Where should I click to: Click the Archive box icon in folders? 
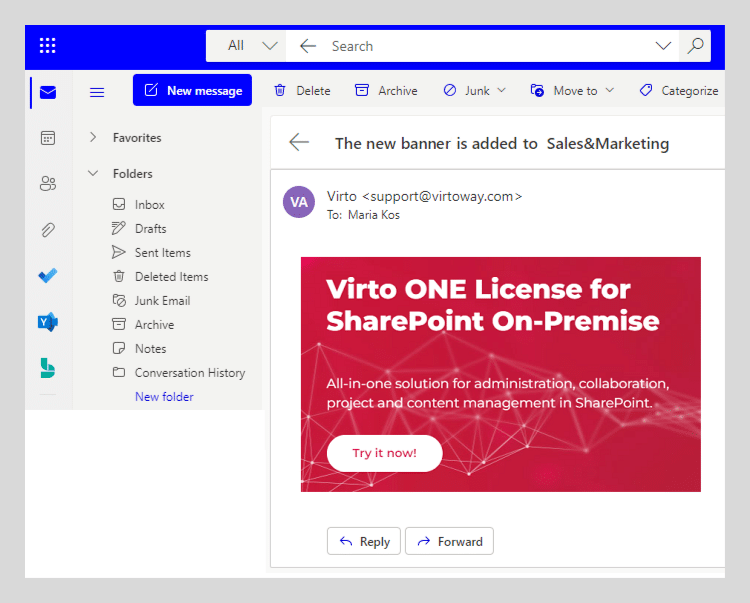click(119, 324)
